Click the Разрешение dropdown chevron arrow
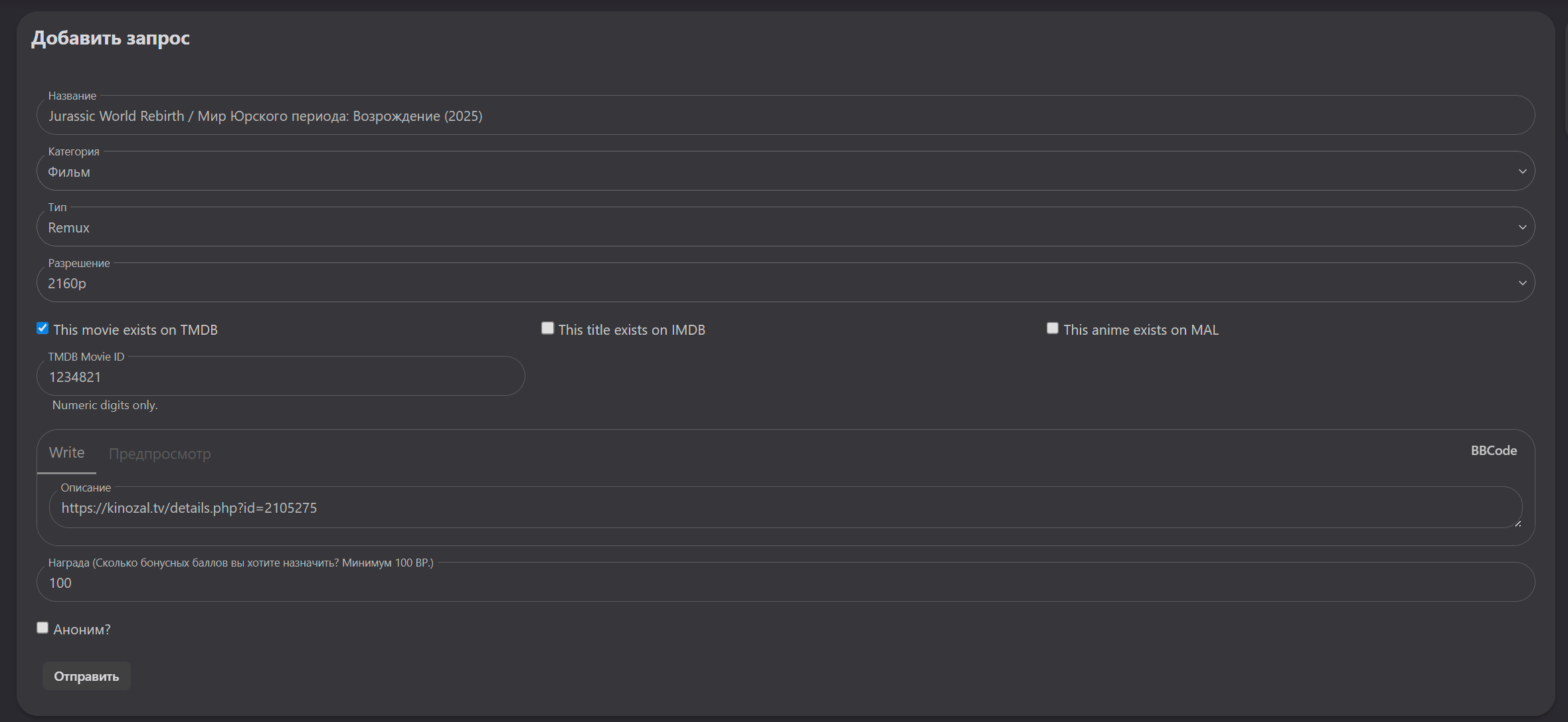This screenshot has width=1568, height=722. [x=1522, y=284]
